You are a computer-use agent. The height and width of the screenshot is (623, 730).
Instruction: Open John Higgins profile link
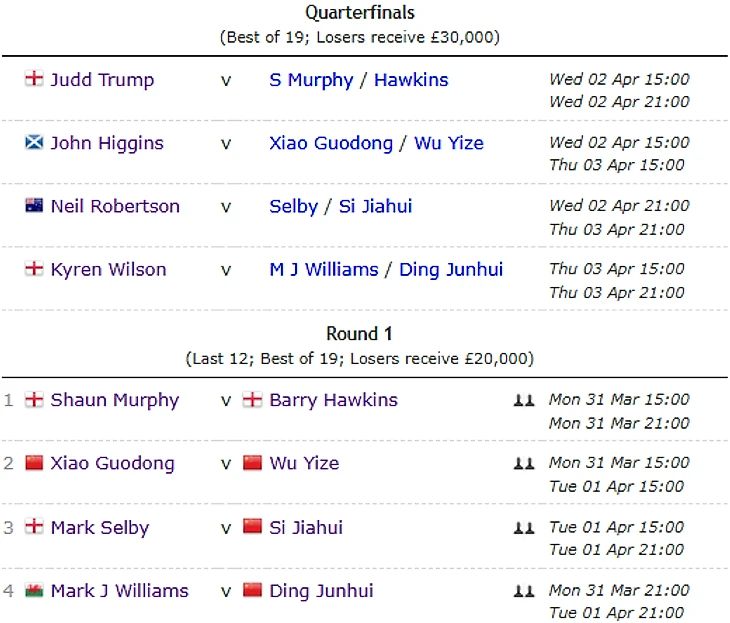click(107, 143)
